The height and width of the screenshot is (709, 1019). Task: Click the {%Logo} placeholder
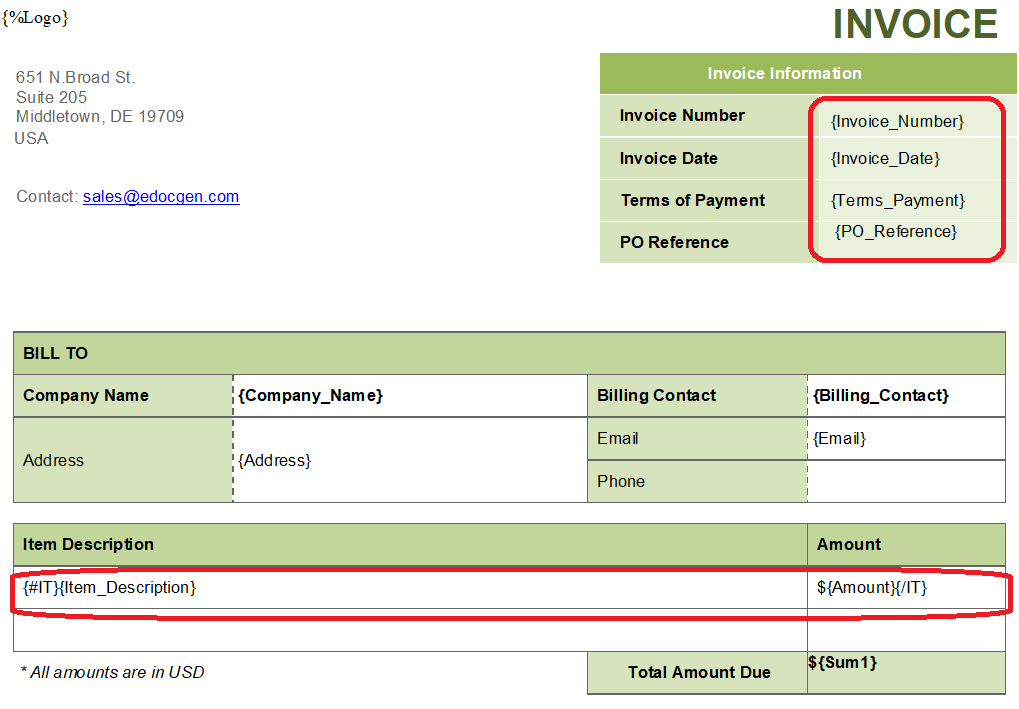pos(35,18)
